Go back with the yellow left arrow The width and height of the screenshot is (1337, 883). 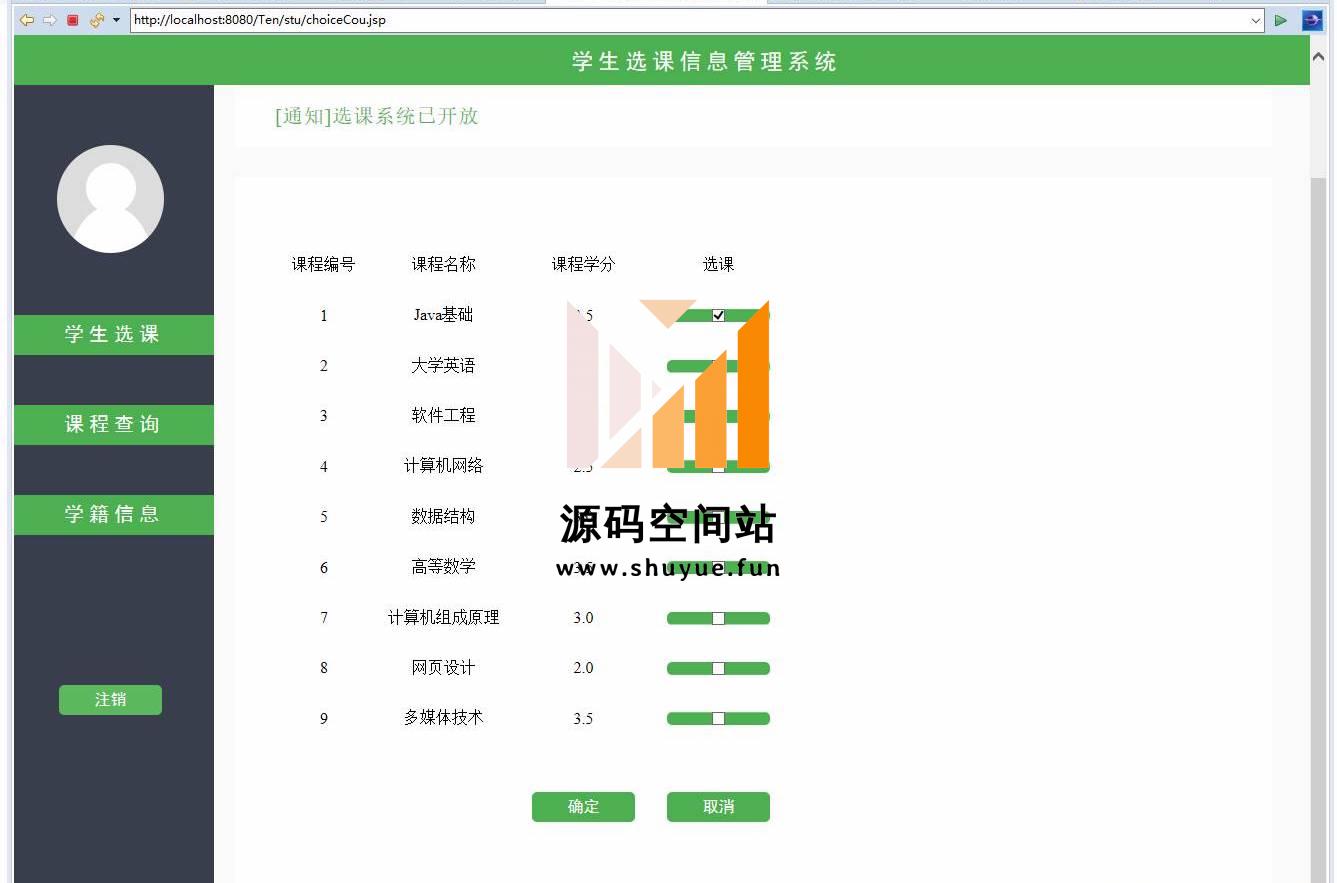27,20
